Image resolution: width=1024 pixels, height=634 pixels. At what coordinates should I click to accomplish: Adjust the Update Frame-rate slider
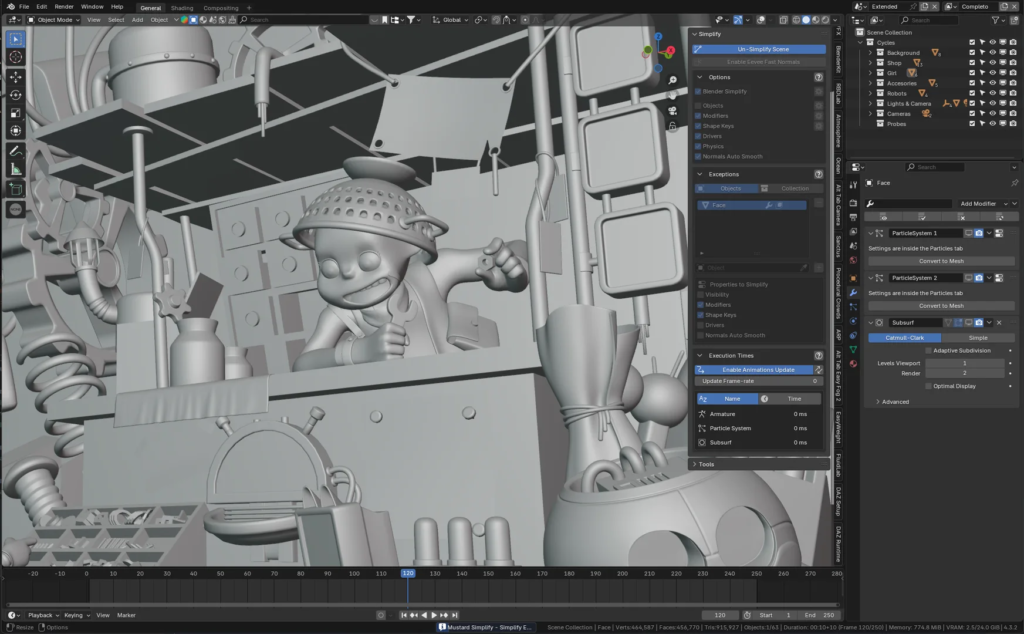point(758,381)
